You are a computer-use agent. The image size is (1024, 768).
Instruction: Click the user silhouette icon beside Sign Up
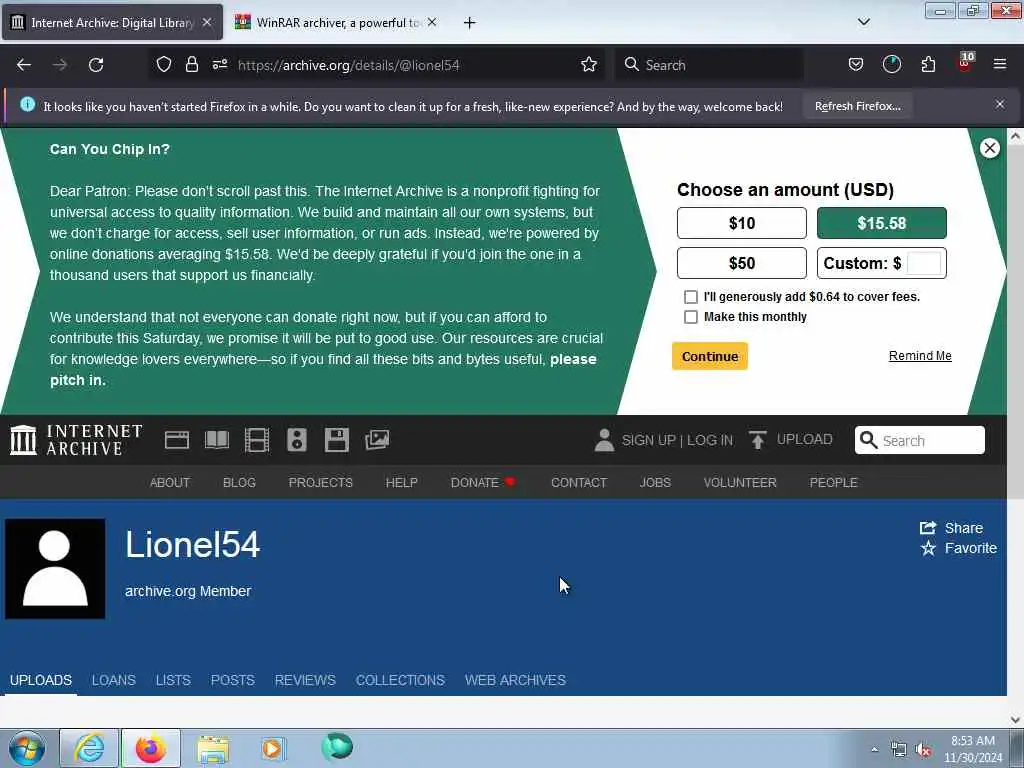[605, 440]
